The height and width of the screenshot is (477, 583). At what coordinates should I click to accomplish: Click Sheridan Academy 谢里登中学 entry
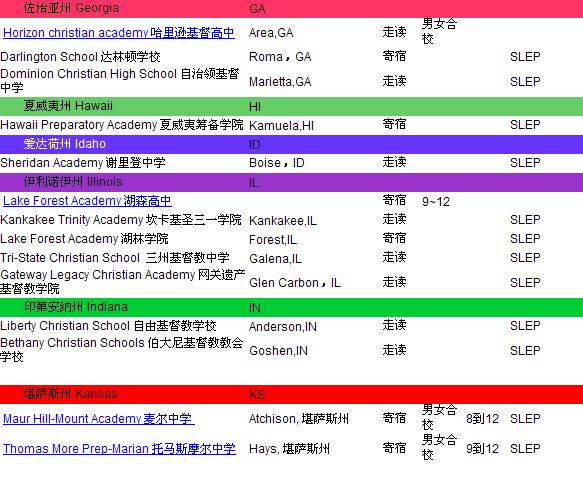coord(83,162)
